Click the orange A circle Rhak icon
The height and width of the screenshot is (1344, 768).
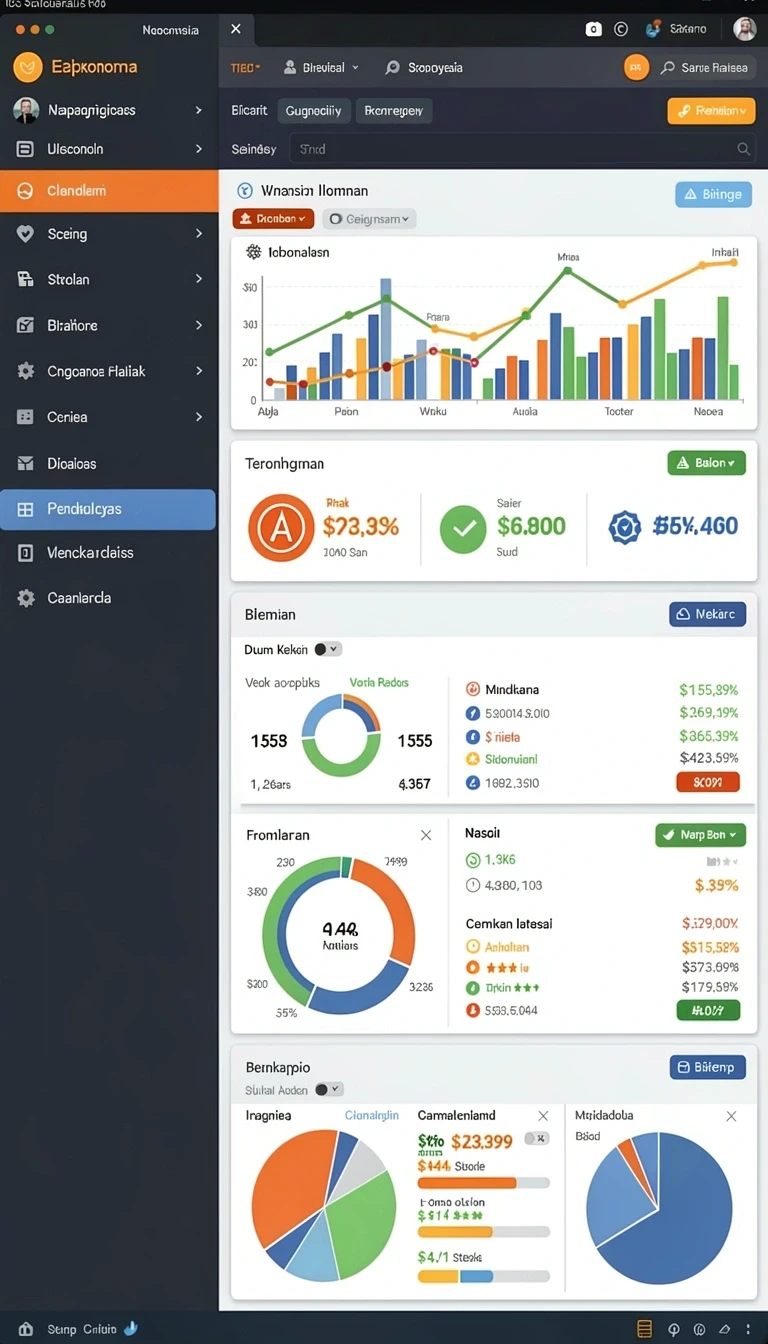pos(281,527)
